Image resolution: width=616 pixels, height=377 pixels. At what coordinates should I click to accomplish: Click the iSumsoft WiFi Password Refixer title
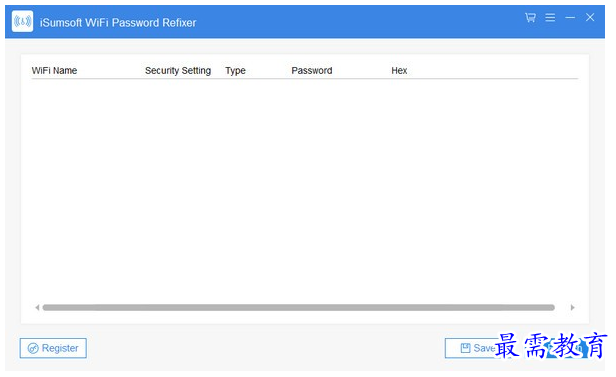click(x=118, y=22)
